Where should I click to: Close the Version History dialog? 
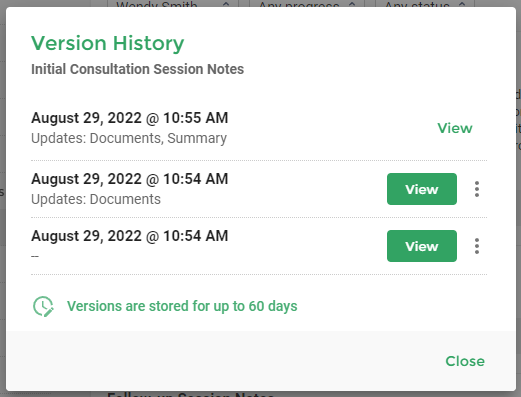point(465,361)
